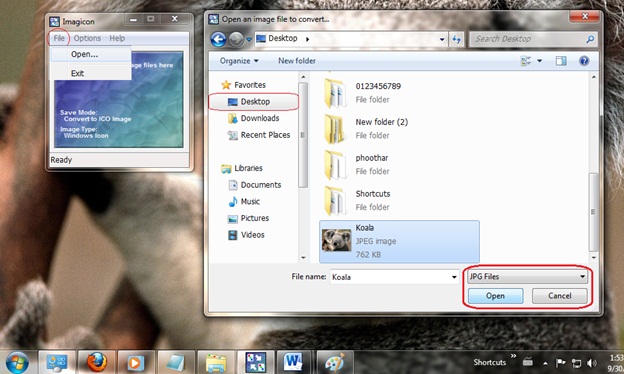
Task: Click the volume speaker tray icon
Action: [592, 363]
